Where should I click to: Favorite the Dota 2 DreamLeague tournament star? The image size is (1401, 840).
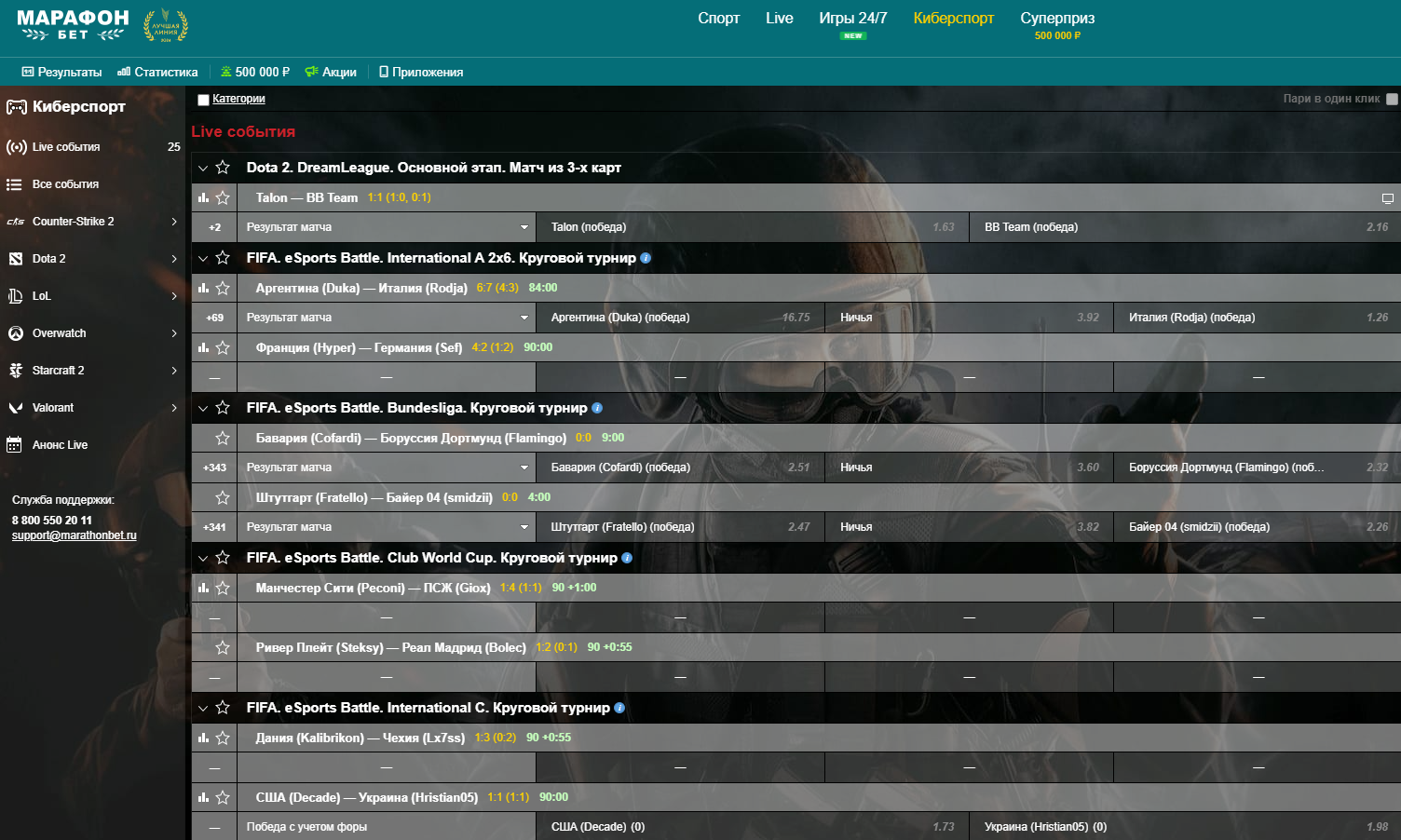(223, 168)
